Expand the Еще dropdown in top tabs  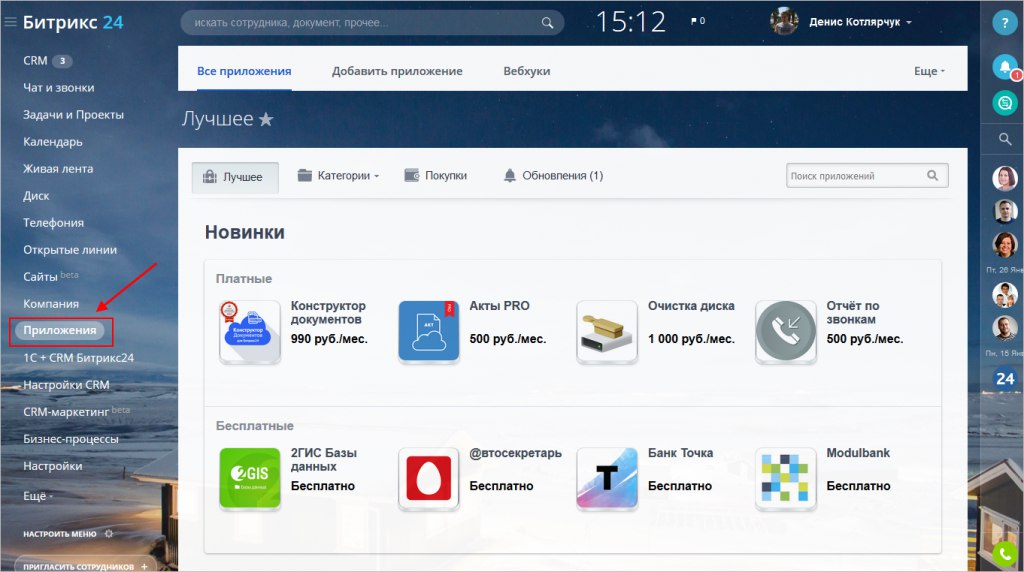(x=929, y=71)
